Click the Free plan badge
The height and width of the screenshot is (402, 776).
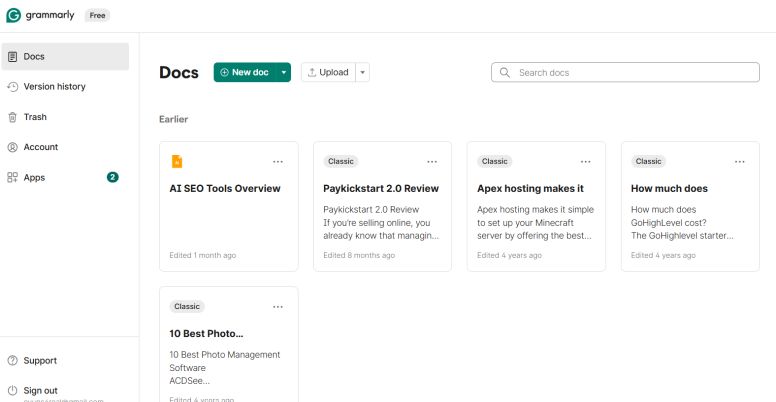tap(97, 15)
